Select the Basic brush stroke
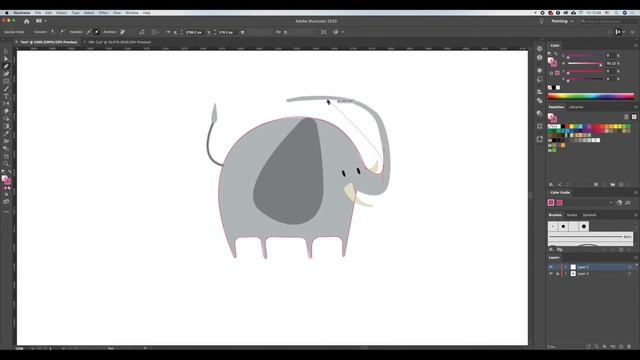 [590, 237]
